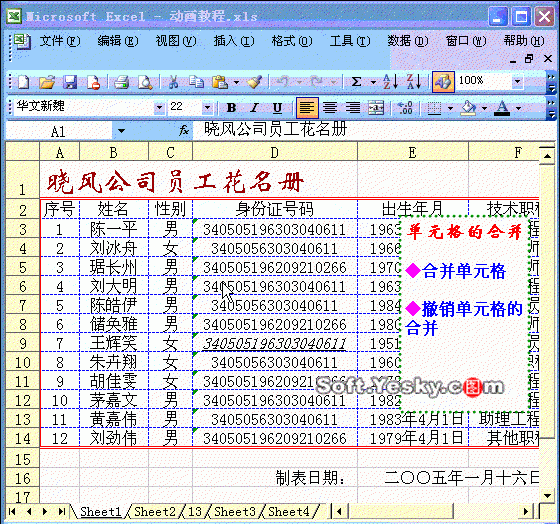This screenshot has height=524, width=560.
Task: Click the Permission icon in toolbar
Action: click(x=94, y=82)
